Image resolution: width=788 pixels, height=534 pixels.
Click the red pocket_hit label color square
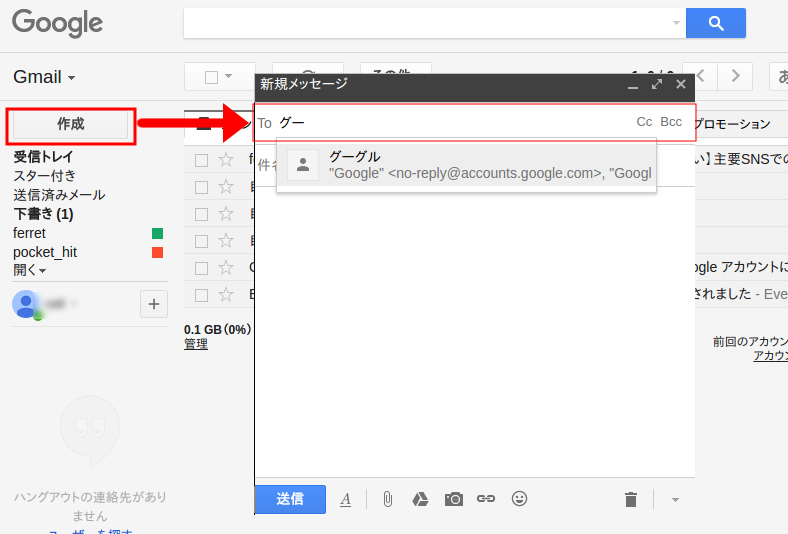coord(157,252)
